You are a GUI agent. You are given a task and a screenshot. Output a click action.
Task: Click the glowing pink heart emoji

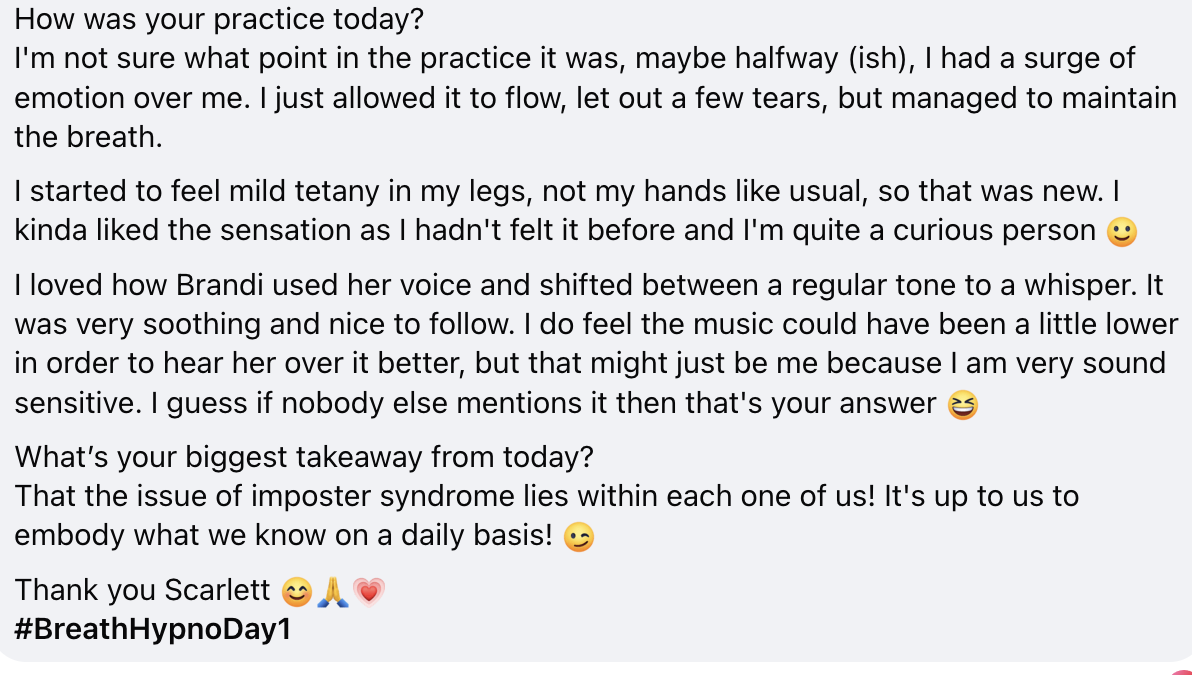(369, 591)
